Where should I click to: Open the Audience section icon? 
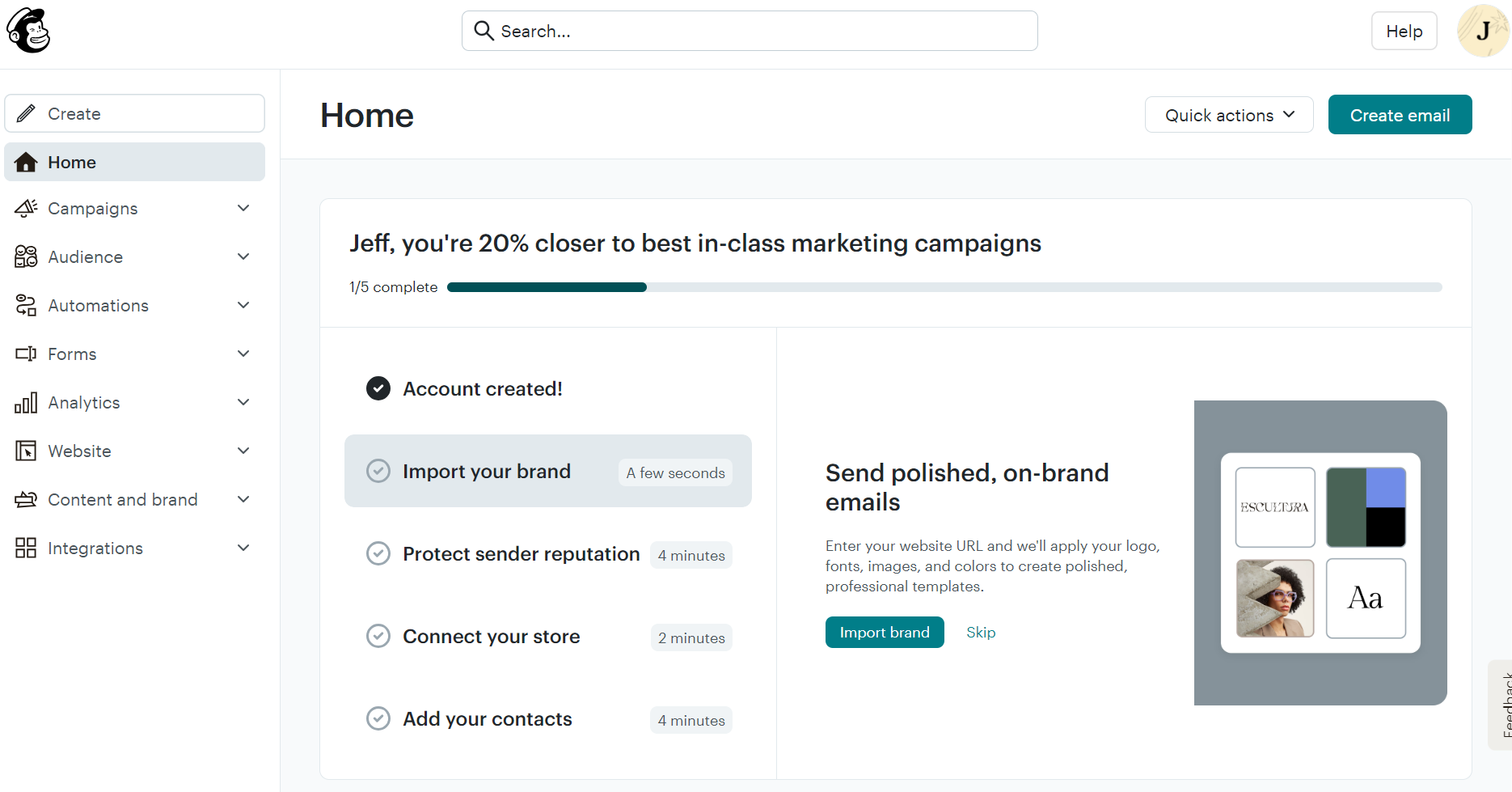pyautogui.click(x=25, y=256)
